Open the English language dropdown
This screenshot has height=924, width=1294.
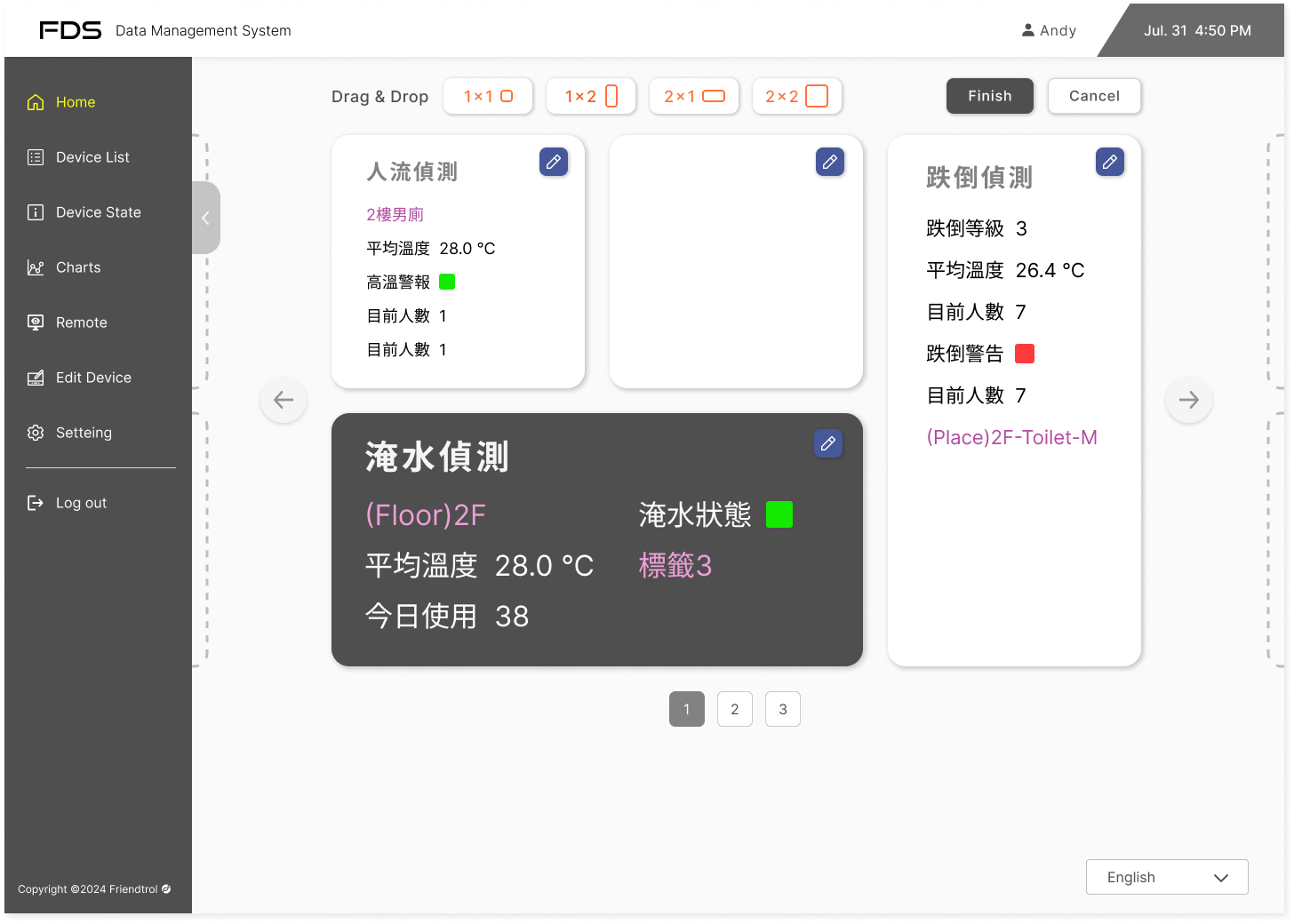coord(1167,877)
